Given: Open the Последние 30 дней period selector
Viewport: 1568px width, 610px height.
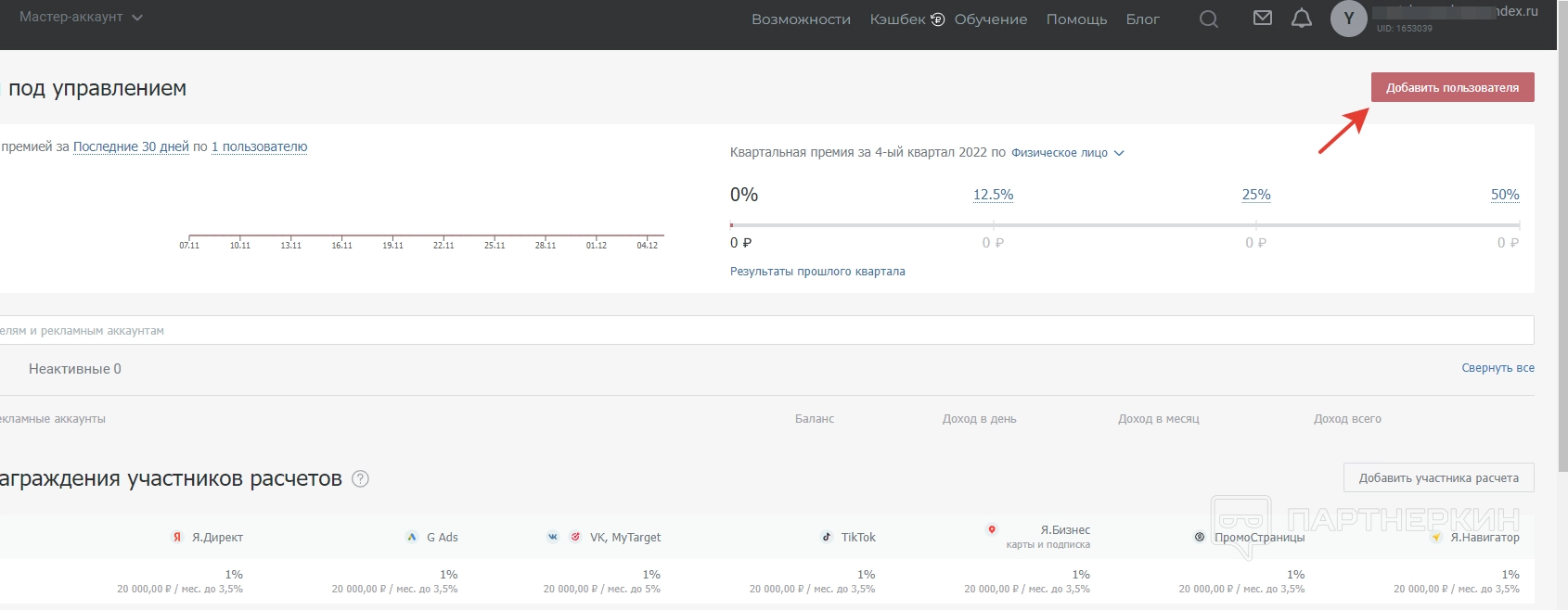Looking at the screenshot, I should pyautogui.click(x=131, y=146).
